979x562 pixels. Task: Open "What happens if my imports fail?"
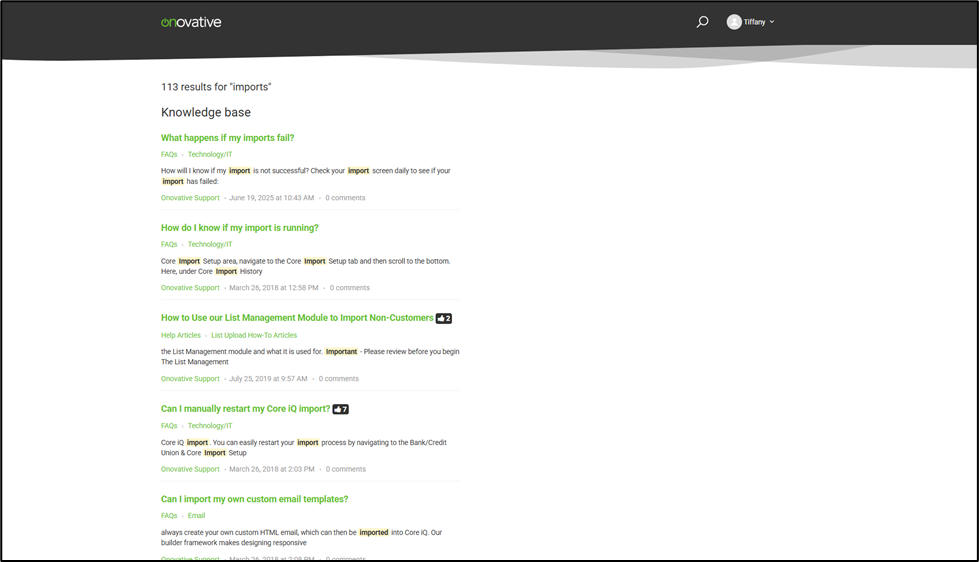227,138
